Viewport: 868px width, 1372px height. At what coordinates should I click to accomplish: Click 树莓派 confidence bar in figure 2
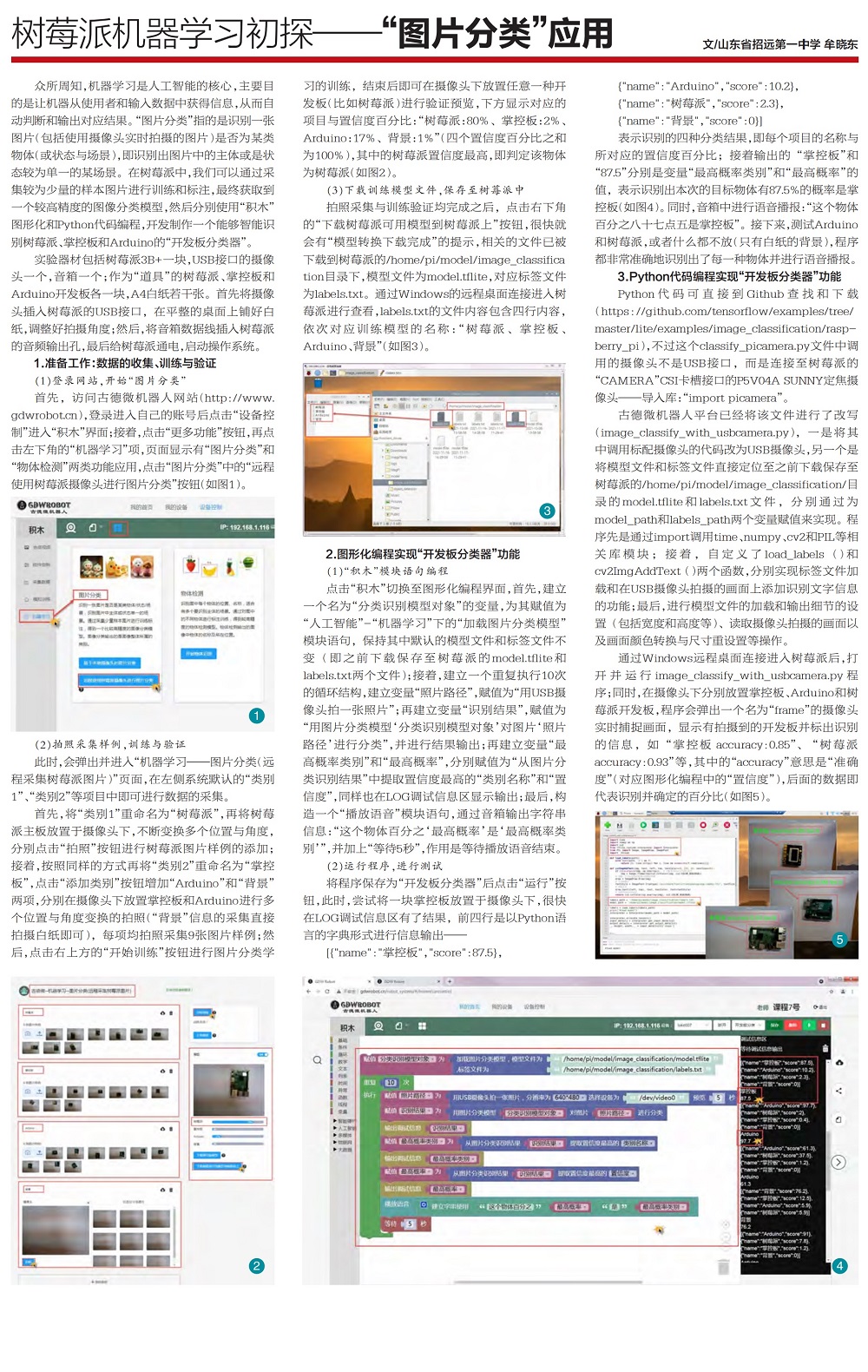point(238,1121)
